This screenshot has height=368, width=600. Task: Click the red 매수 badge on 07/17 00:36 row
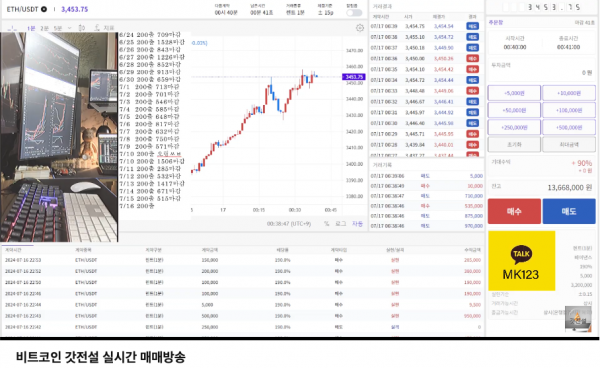472,59
